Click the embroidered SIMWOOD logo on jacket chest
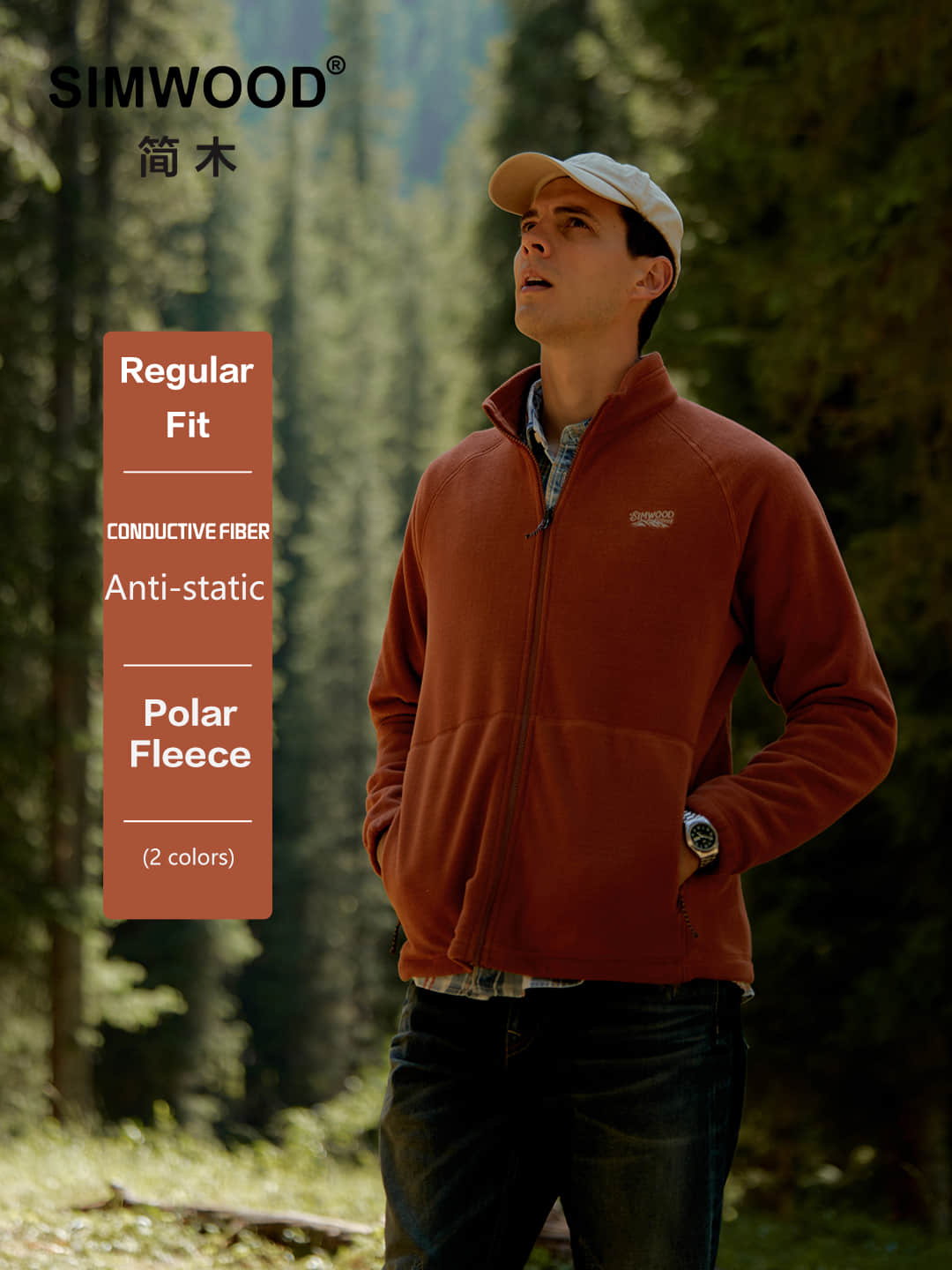This screenshot has width=952, height=1270. pos(652,518)
